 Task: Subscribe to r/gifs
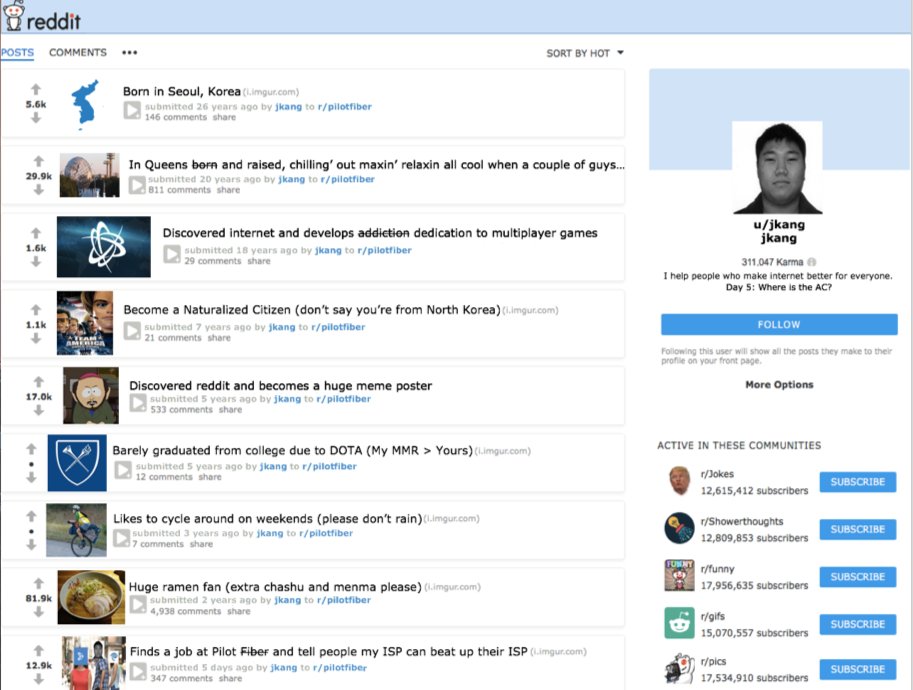857,624
